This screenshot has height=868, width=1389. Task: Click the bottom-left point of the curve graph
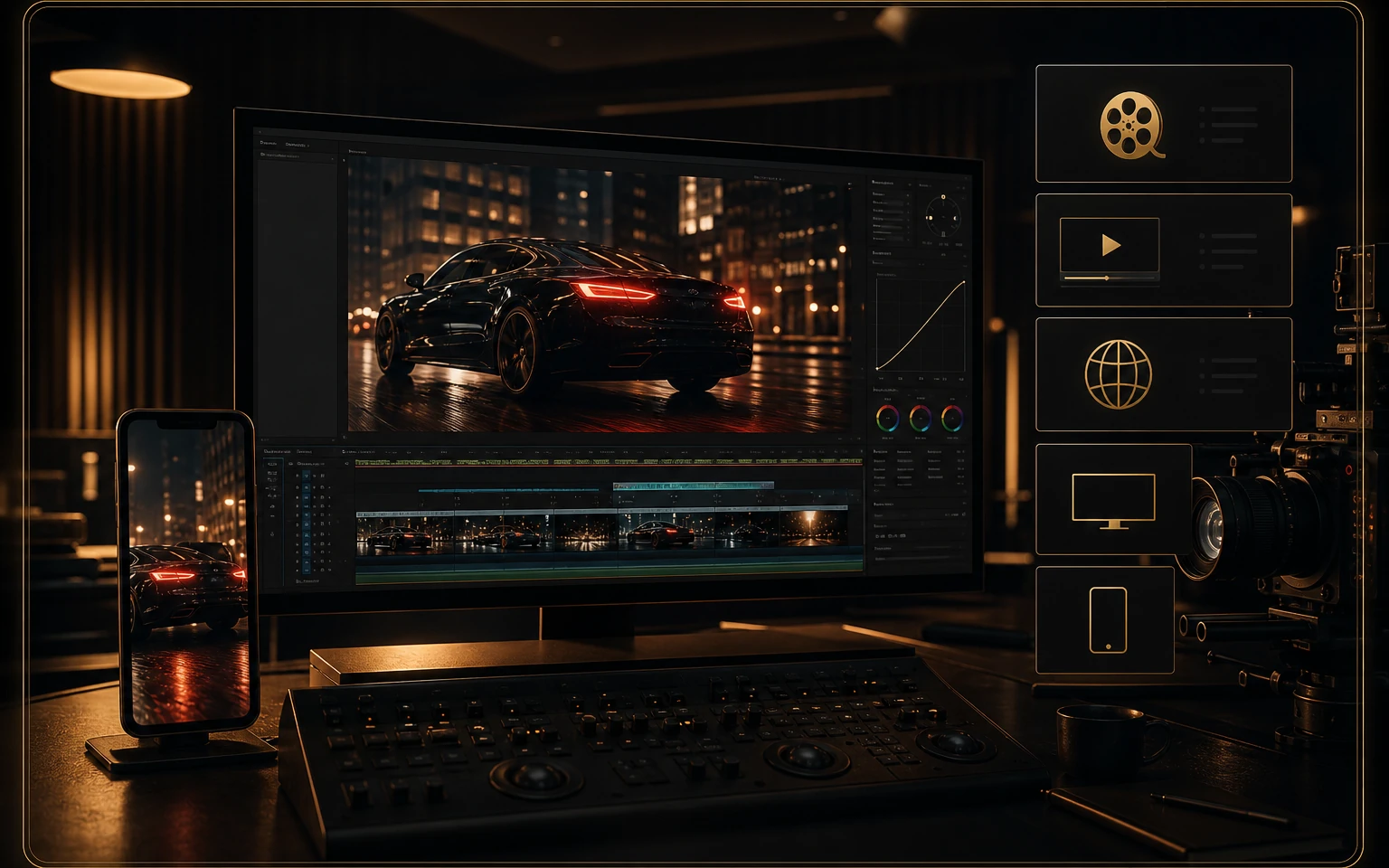click(x=878, y=369)
